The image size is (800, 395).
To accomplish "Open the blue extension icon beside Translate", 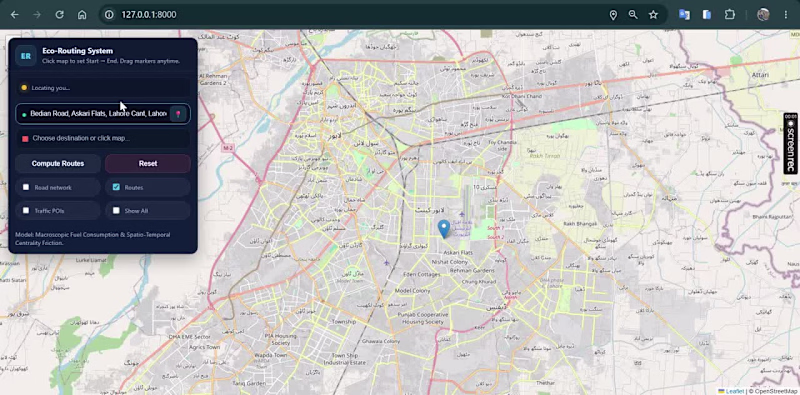I will coord(707,15).
